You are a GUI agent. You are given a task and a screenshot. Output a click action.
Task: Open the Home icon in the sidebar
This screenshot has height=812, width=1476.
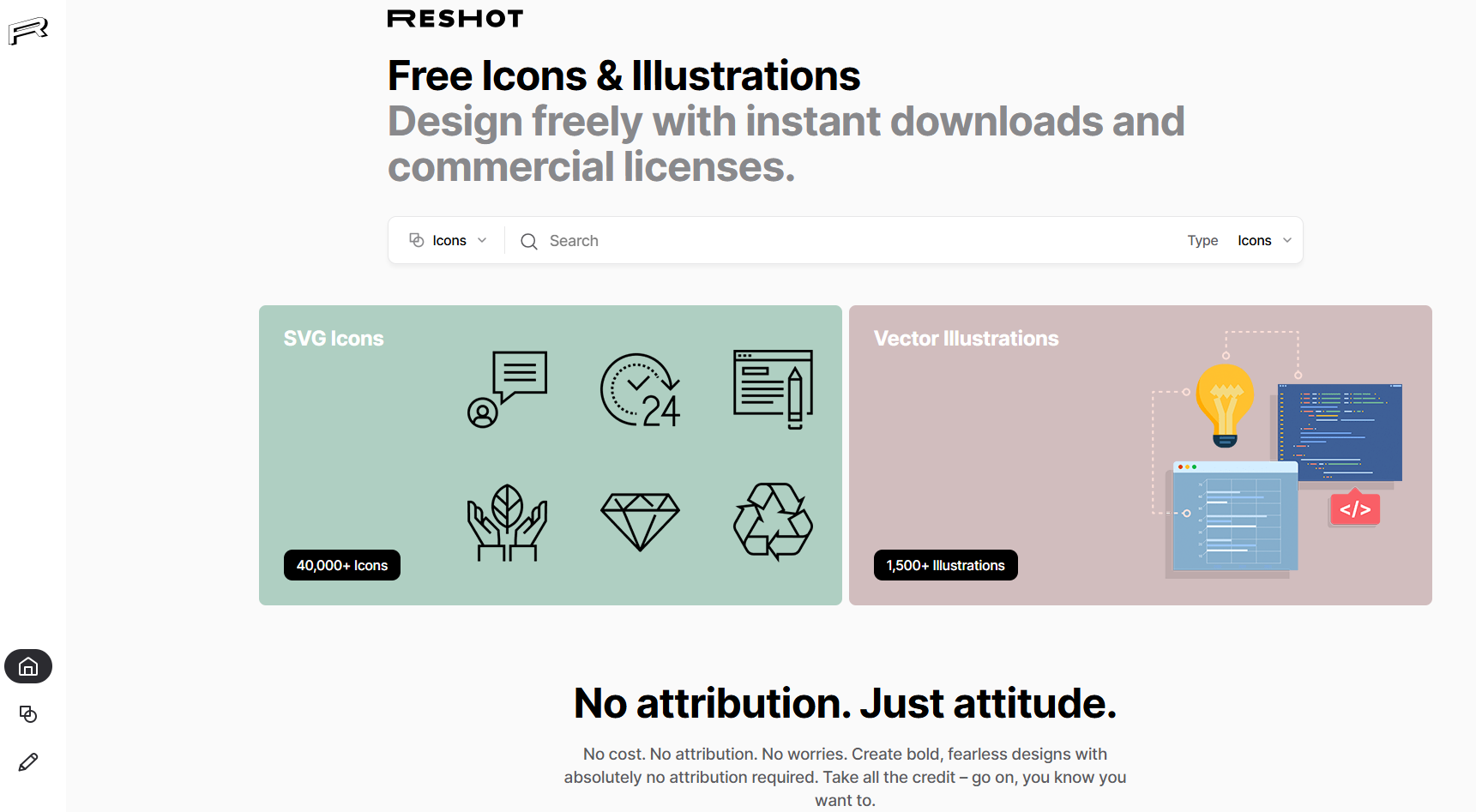click(x=28, y=666)
